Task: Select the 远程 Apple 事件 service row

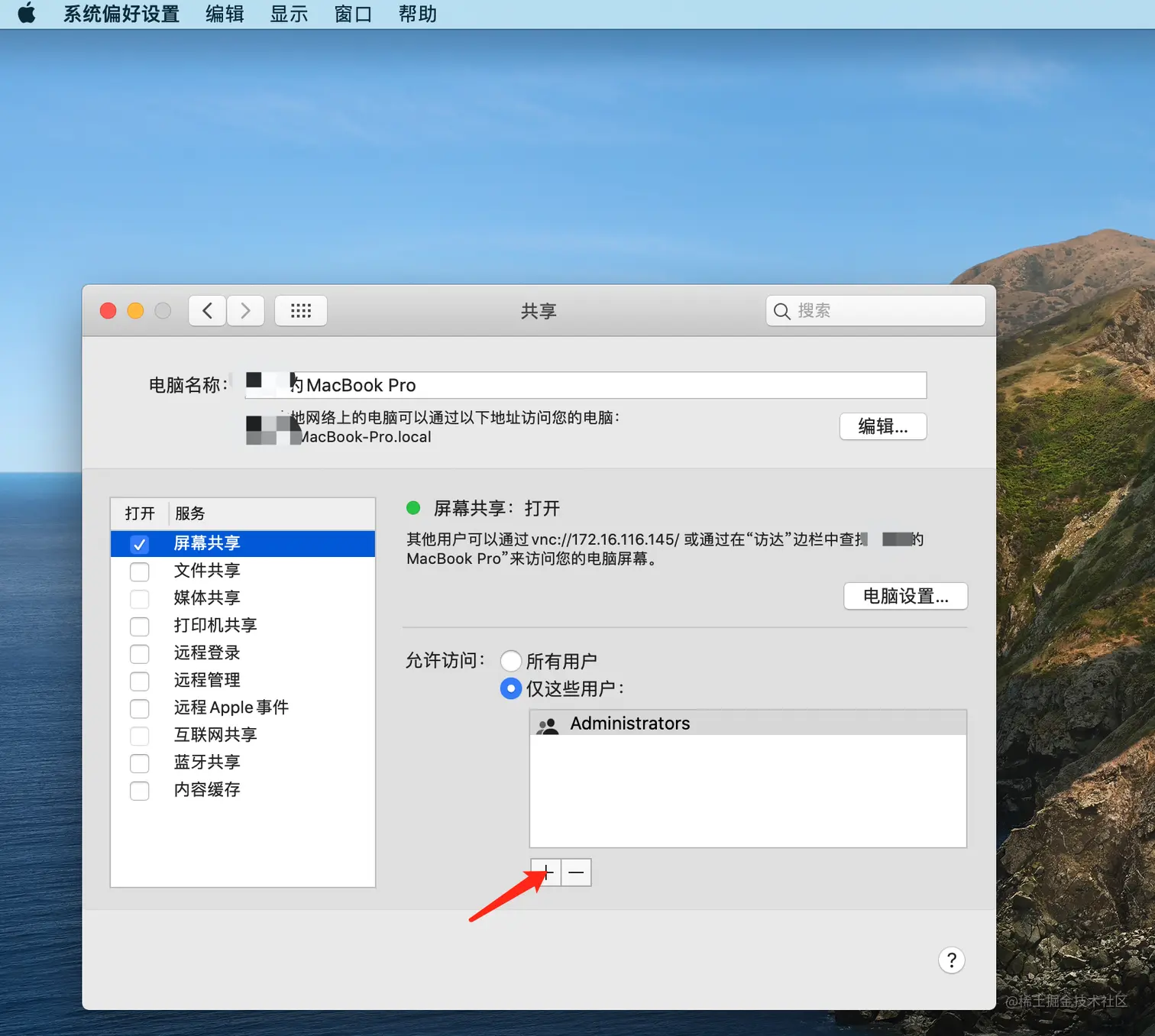Action: 243,707
